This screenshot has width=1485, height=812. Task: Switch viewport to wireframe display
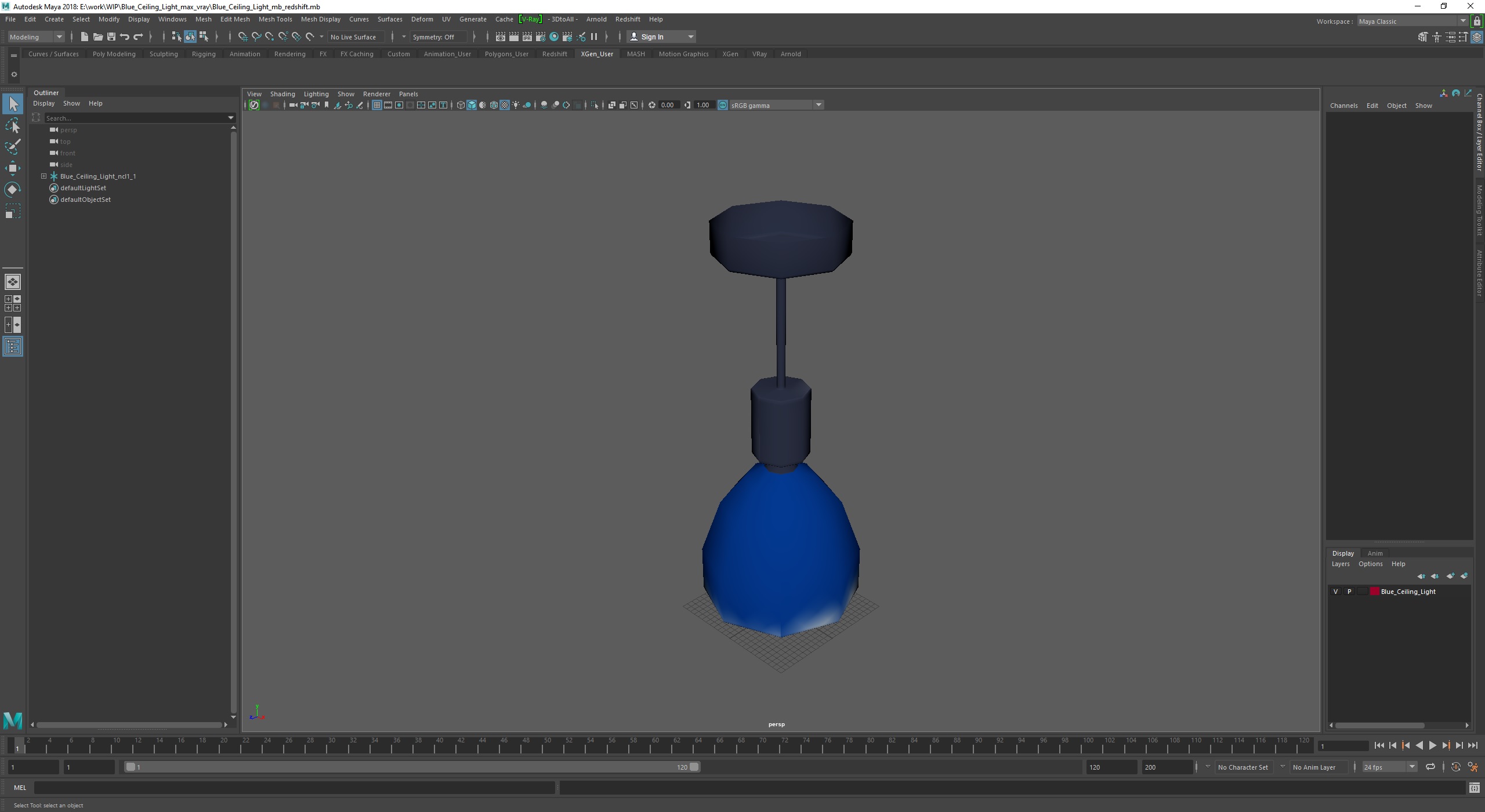[x=461, y=105]
